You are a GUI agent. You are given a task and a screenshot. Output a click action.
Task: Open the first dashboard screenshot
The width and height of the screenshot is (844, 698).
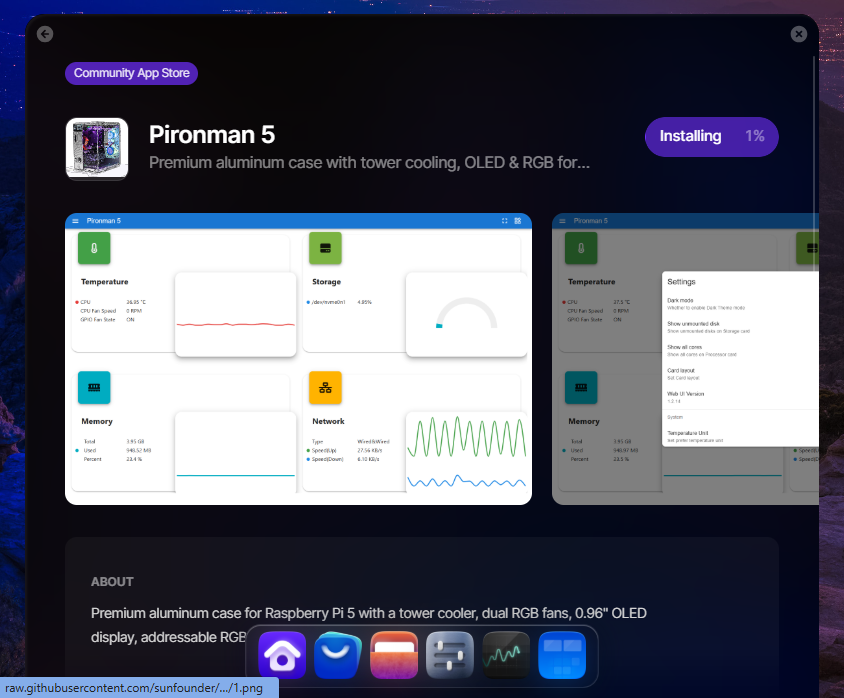pyautogui.click(x=298, y=359)
